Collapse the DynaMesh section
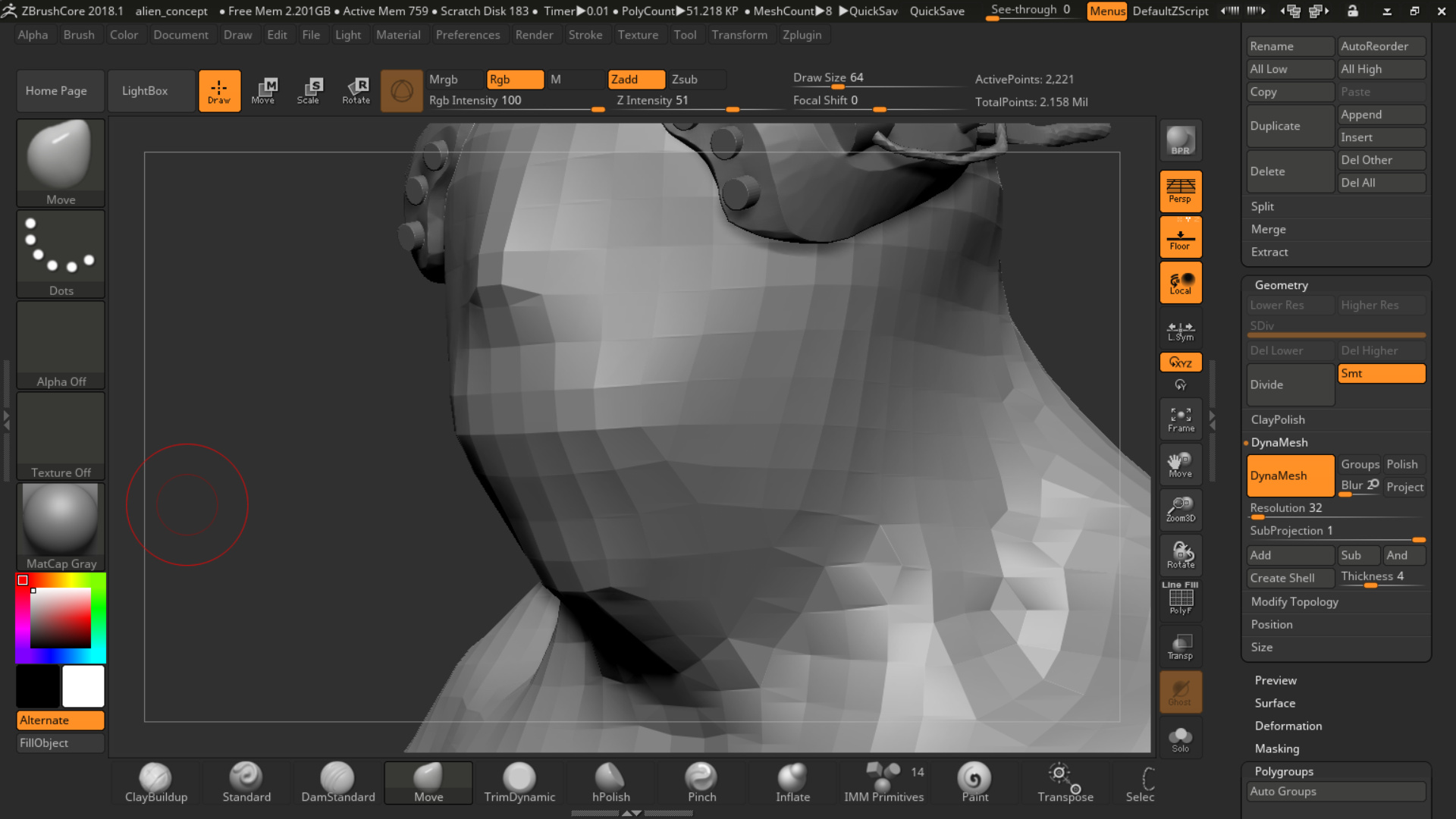This screenshot has width=1456, height=819. click(x=1279, y=442)
